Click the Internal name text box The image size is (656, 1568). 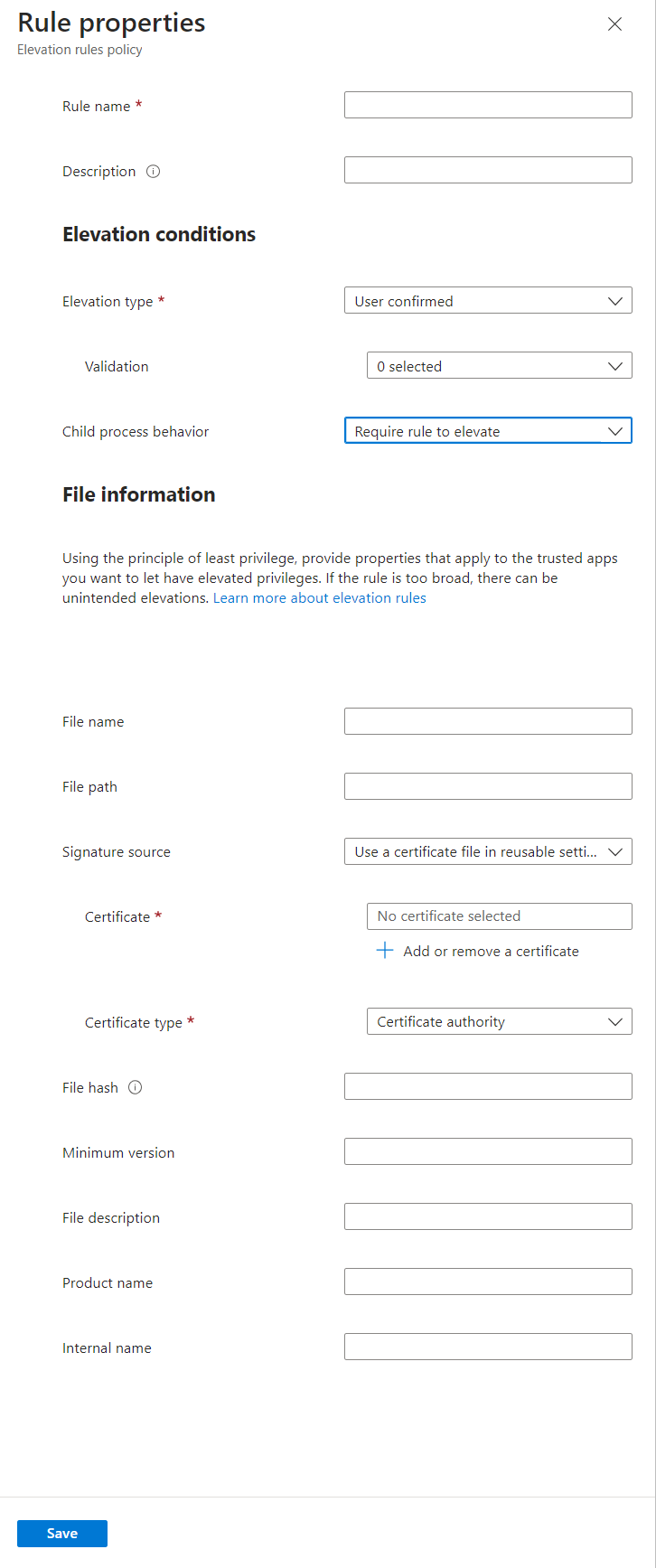click(x=488, y=1347)
